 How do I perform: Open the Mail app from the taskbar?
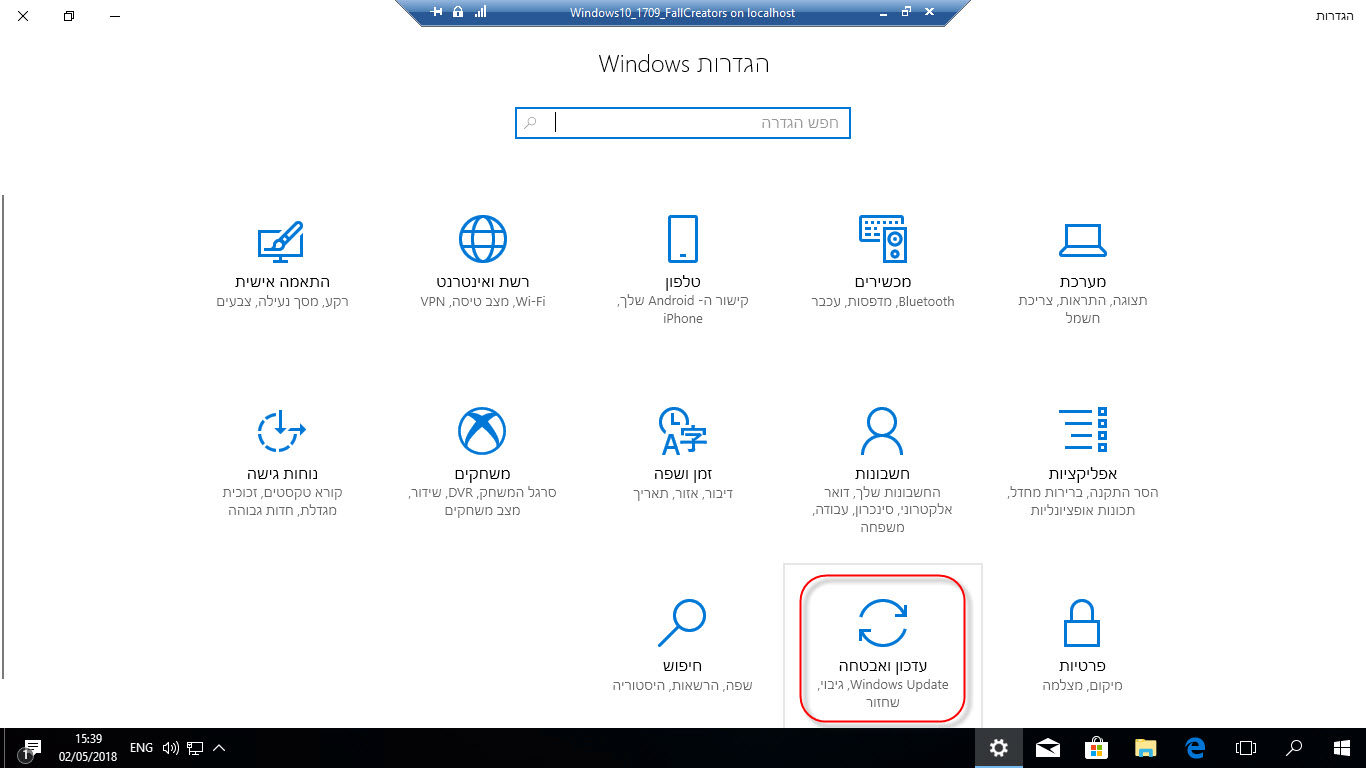point(1048,748)
